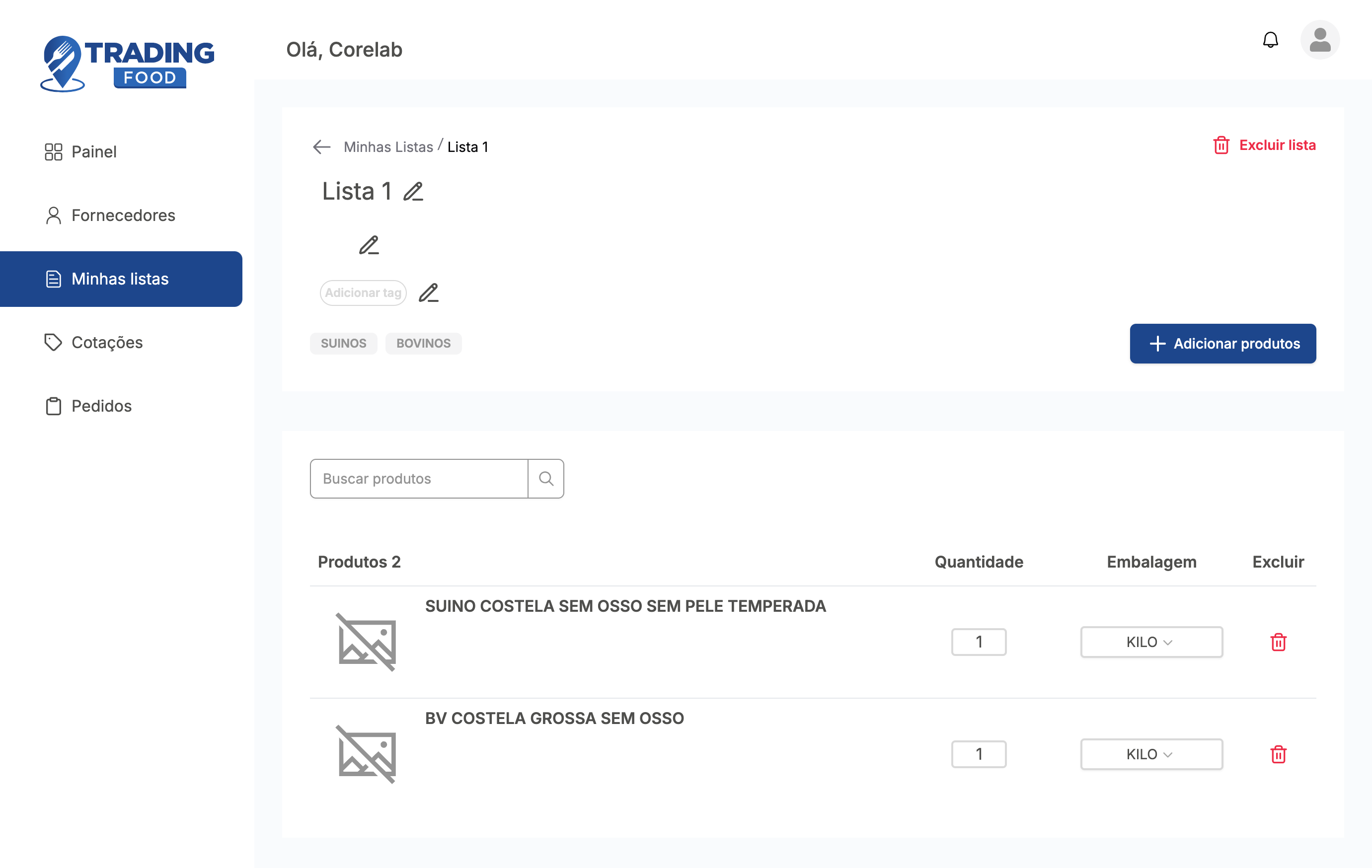
Task: Click the notification bell icon
Action: [1270, 40]
